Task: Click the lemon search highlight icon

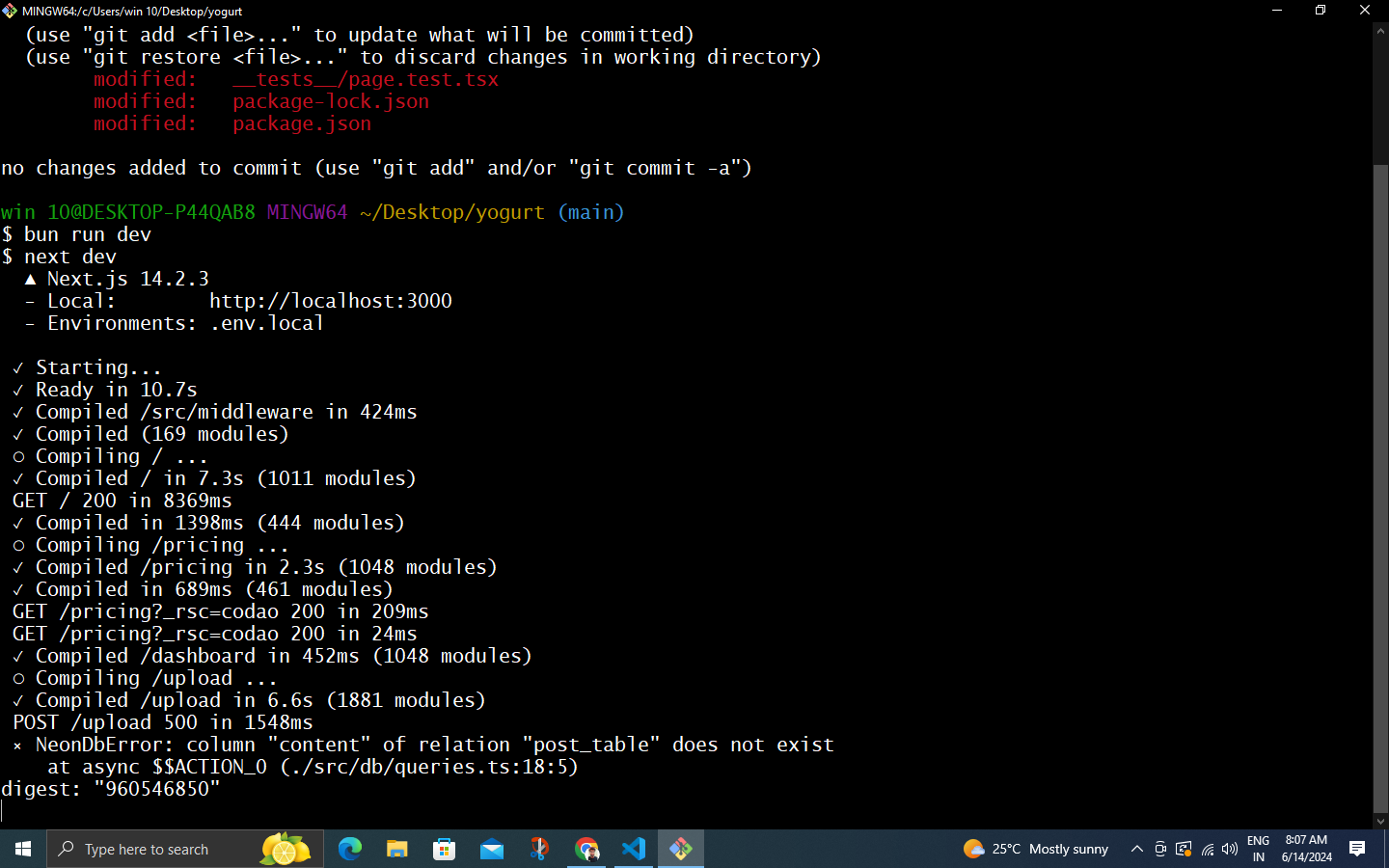Action: pos(285,849)
